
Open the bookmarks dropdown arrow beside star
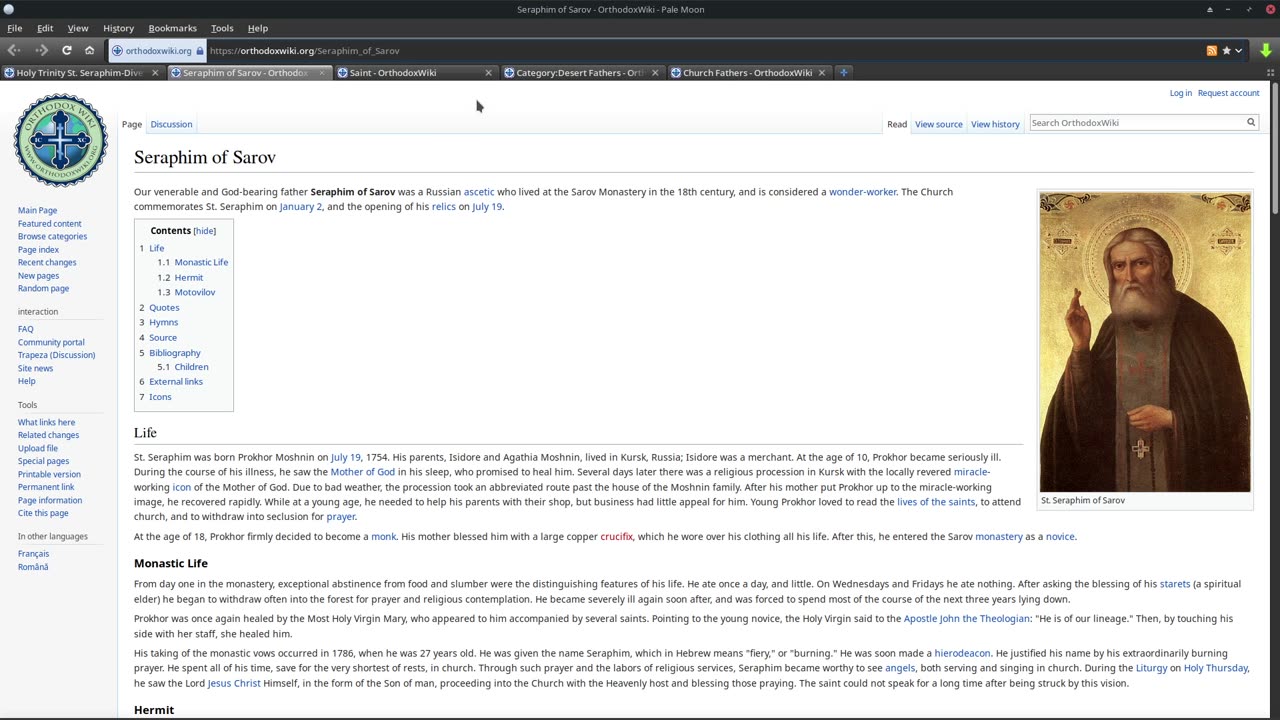pyautogui.click(x=1238, y=50)
